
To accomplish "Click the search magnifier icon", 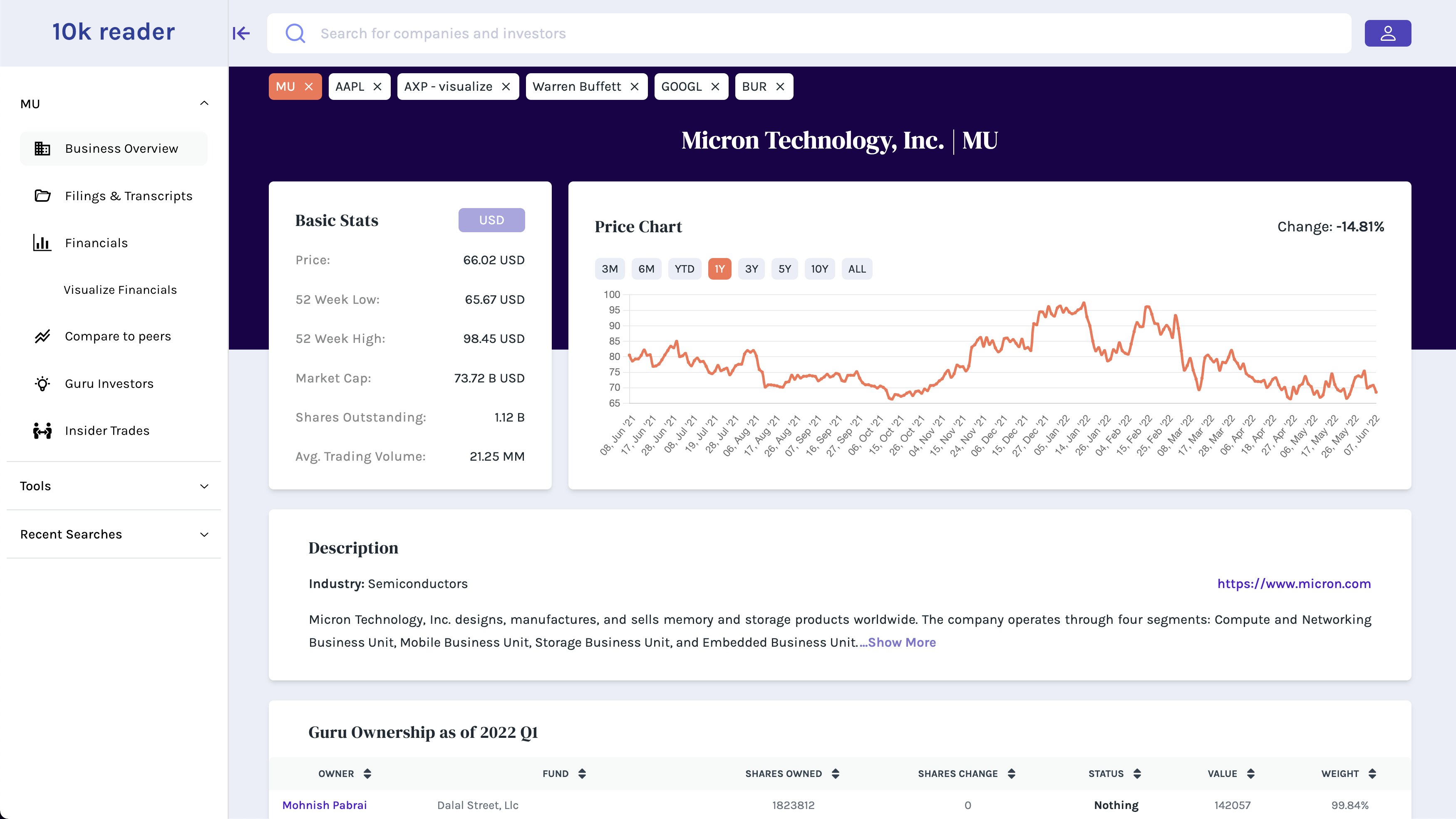I will coord(295,33).
